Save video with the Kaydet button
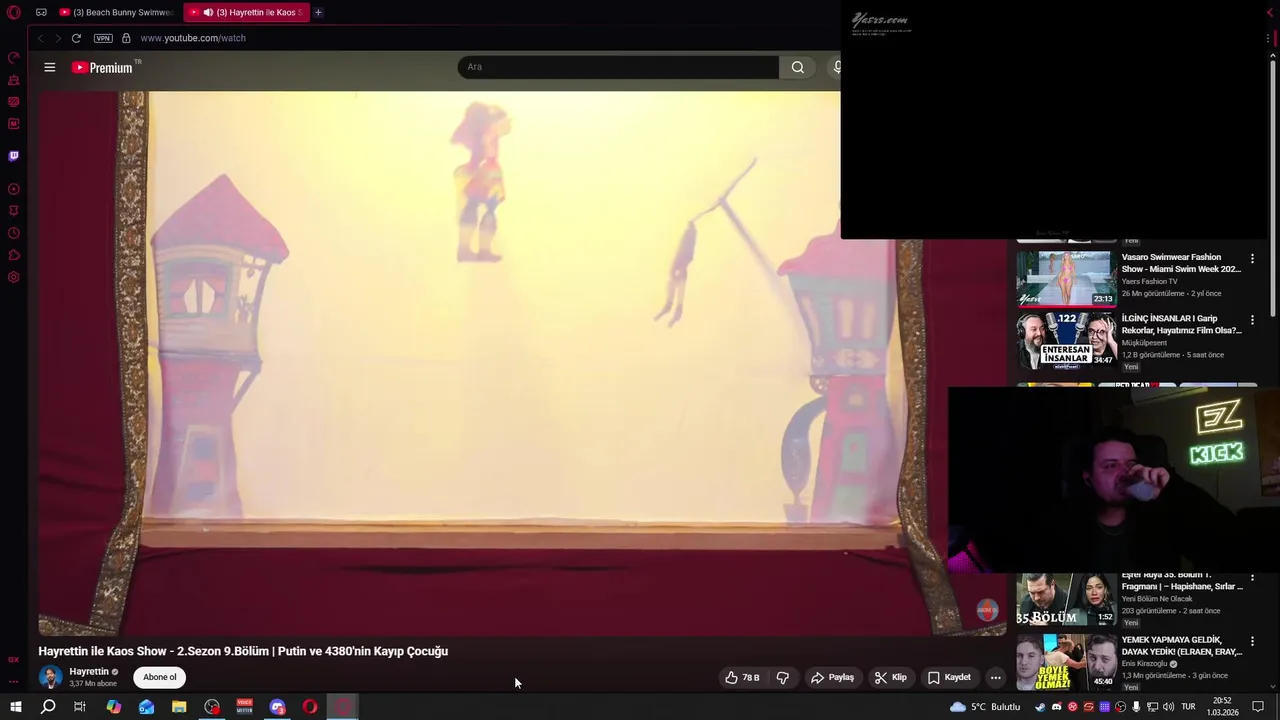Screen dimensions: 1280x720 coord(949,677)
